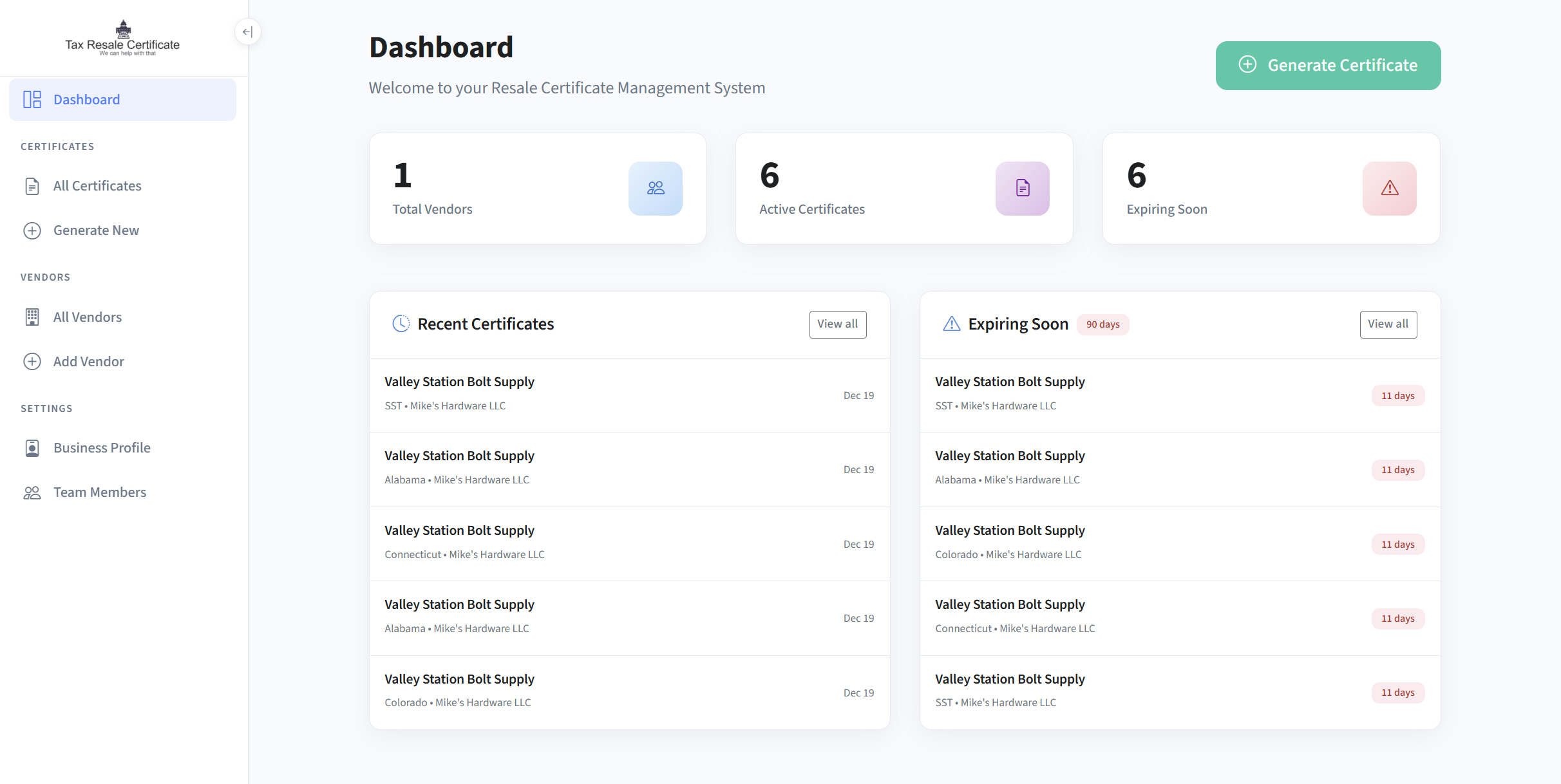
Task: Select the SST Valley Station Bolt Supply recent certificate
Action: click(629, 394)
